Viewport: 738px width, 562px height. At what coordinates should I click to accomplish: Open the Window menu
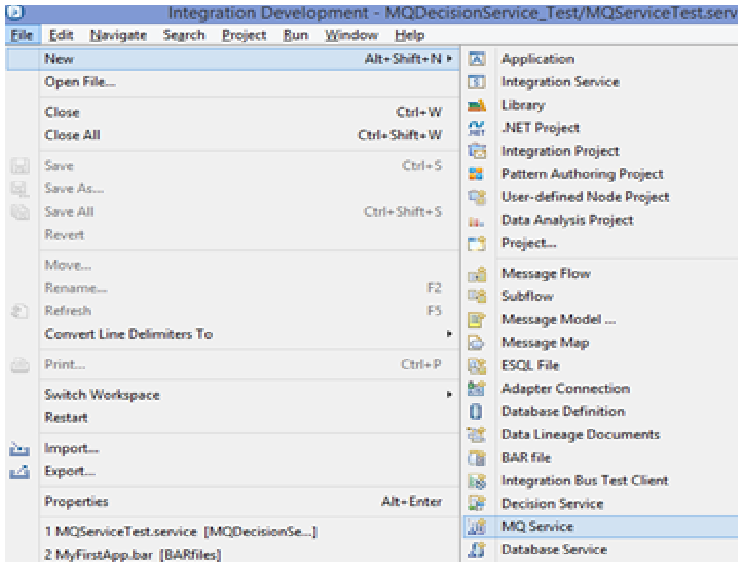(352, 35)
